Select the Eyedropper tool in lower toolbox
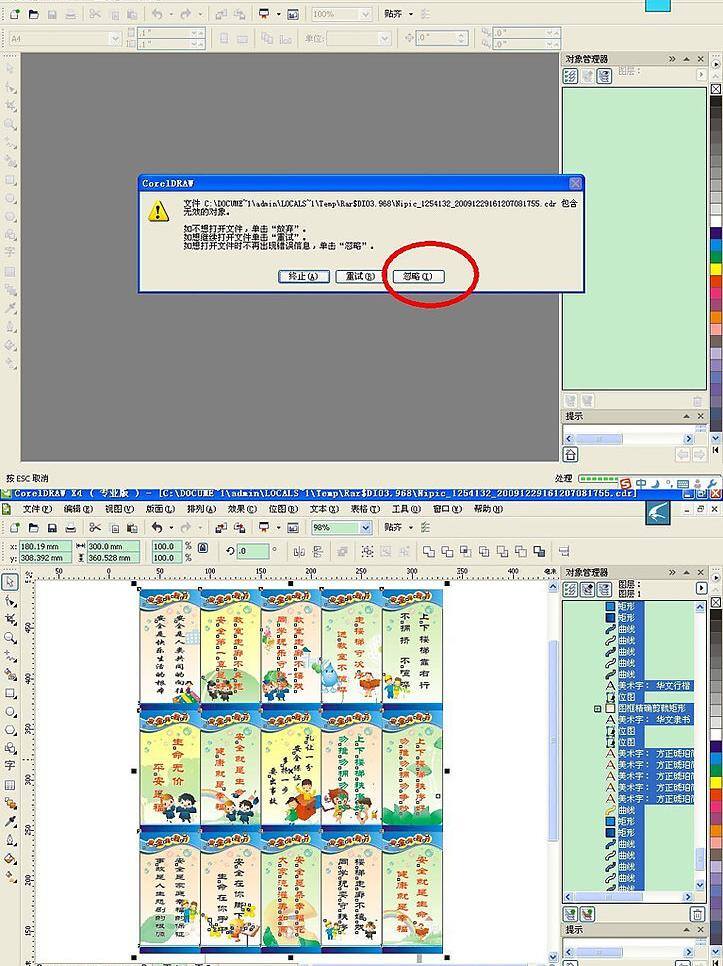This screenshot has height=966, width=723. (x=10, y=821)
